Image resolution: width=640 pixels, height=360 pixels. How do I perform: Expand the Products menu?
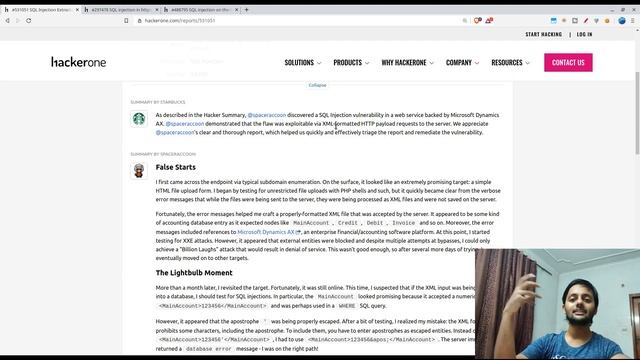[x=351, y=62]
